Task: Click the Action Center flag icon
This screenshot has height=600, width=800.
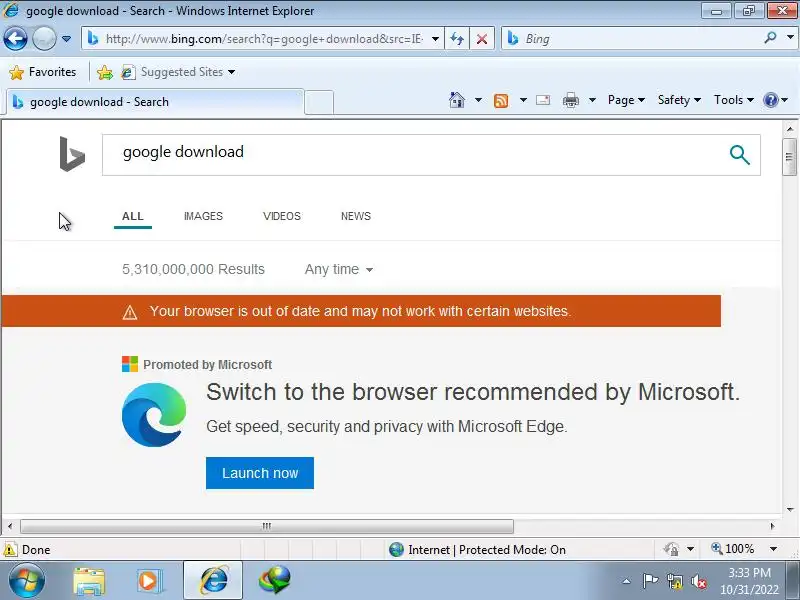Action: click(x=650, y=581)
